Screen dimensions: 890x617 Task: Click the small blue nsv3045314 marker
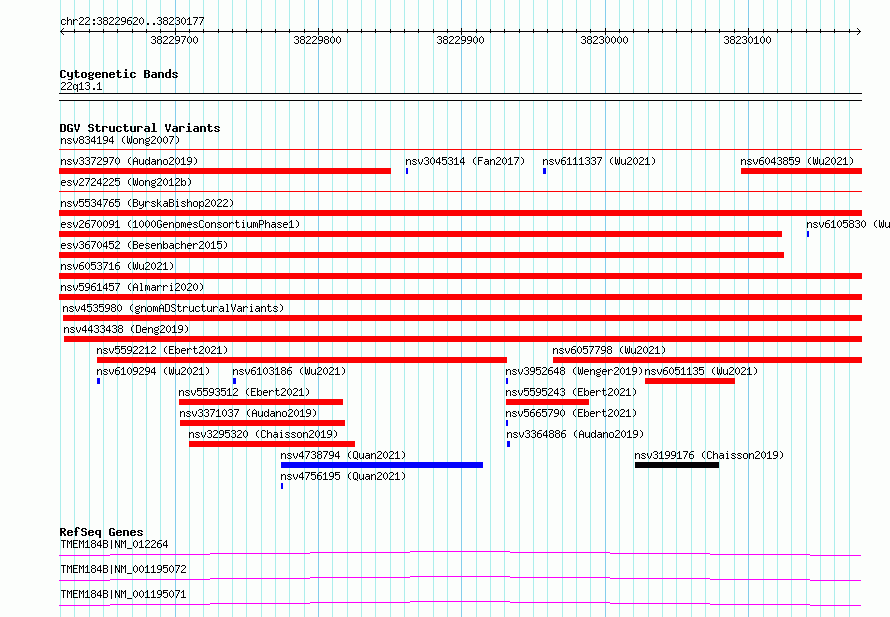(x=407, y=171)
